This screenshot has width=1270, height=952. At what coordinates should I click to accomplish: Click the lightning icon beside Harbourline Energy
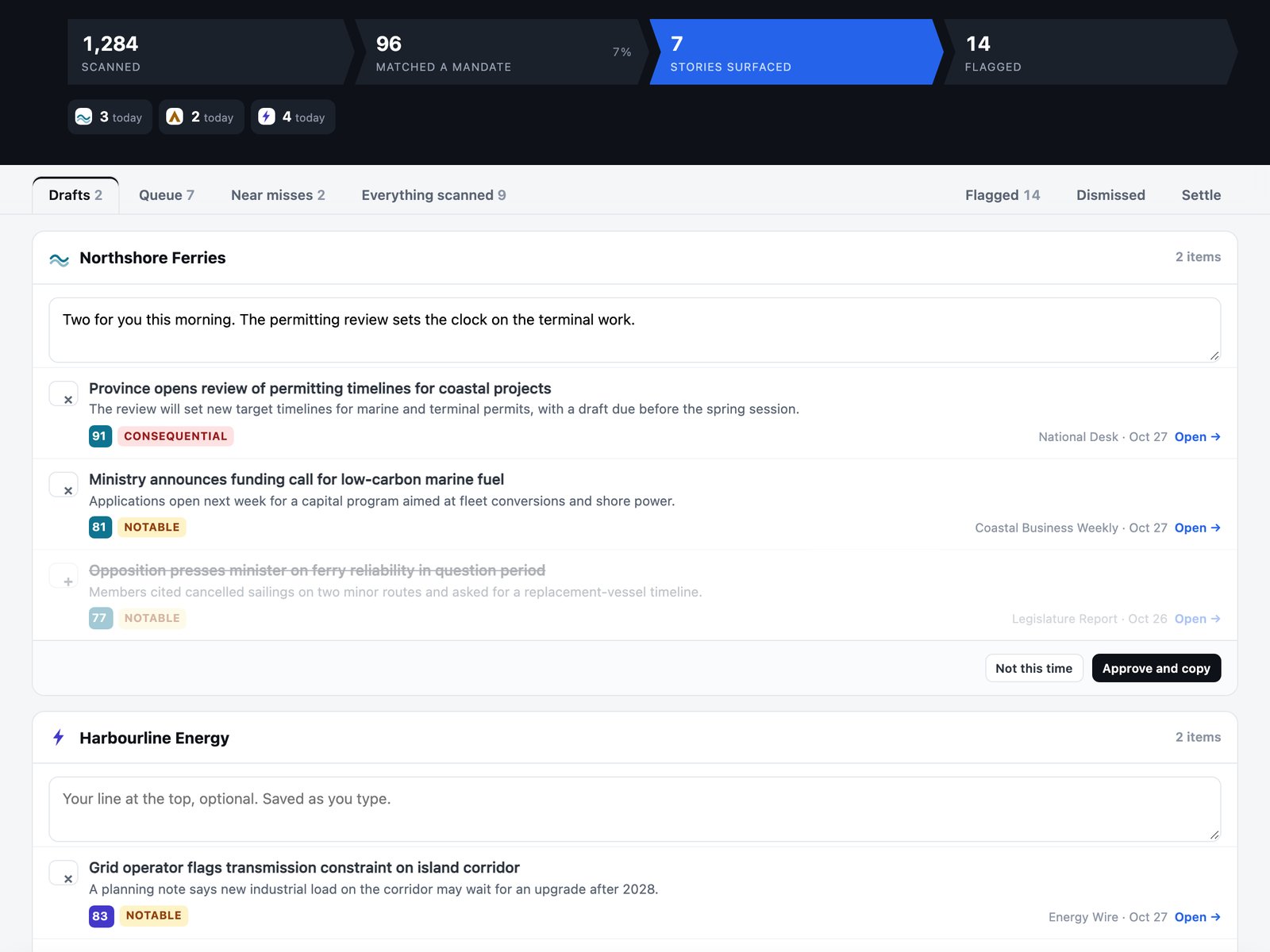pyautogui.click(x=59, y=738)
